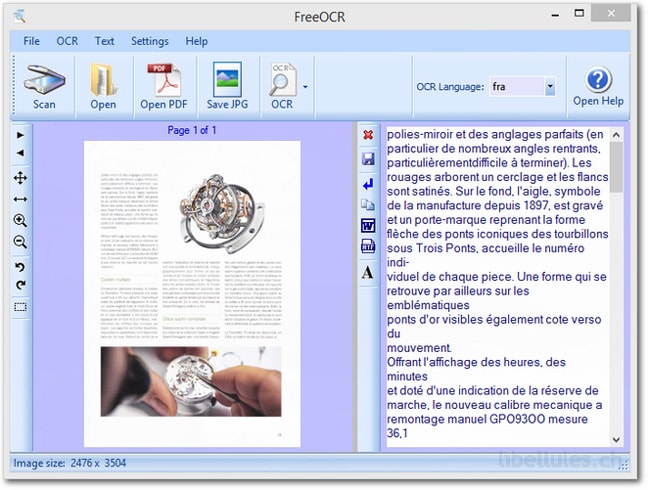Click the text panel scrollbar thumb
This screenshot has height=490, width=648.
tap(616, 167)
